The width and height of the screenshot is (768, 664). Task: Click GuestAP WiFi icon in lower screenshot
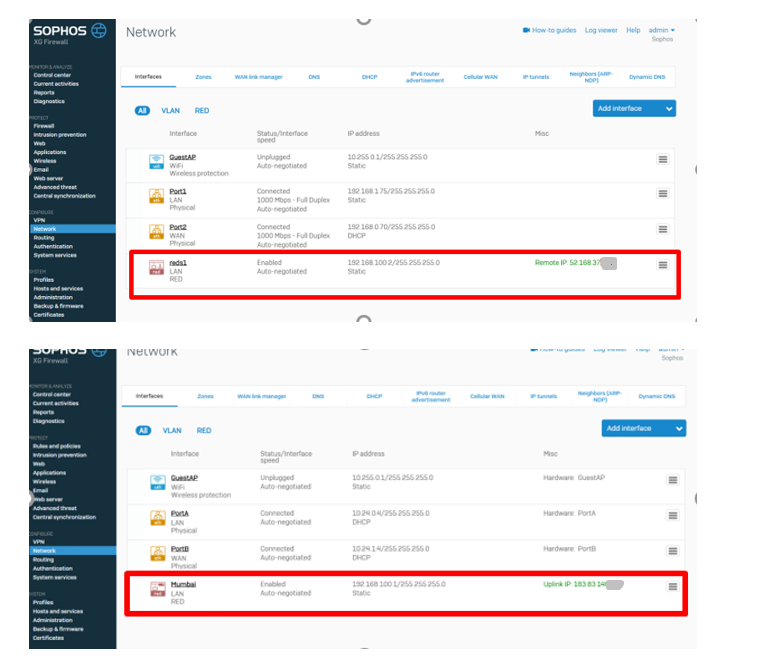coord(158,482)
